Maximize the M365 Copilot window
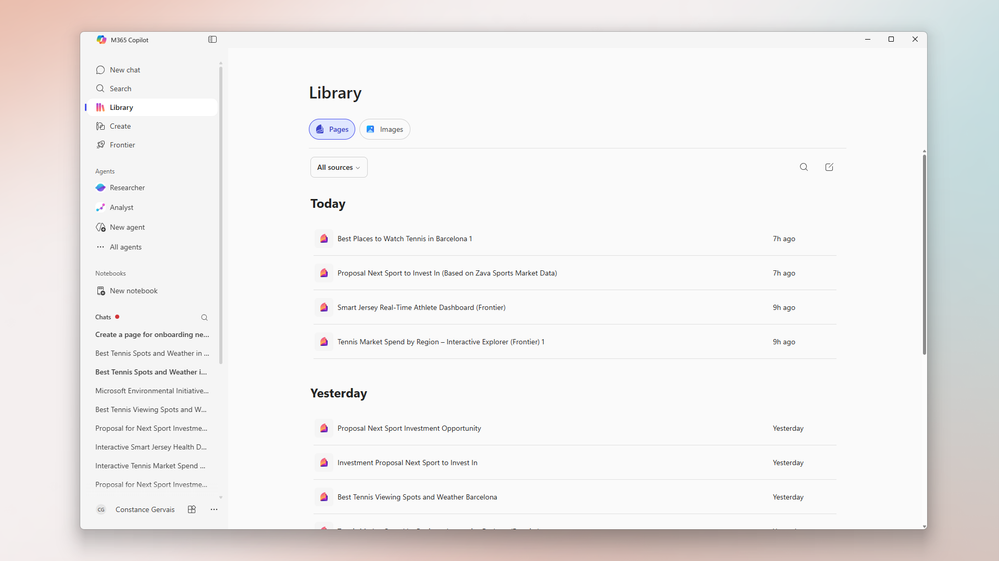Viewport: 999px width, 561px height. 891,39
